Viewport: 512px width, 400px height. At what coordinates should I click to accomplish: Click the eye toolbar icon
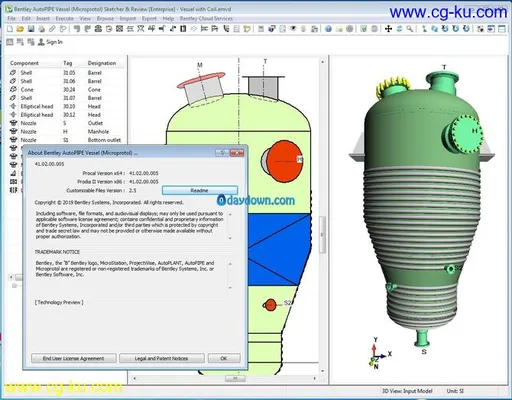[293, 29]
